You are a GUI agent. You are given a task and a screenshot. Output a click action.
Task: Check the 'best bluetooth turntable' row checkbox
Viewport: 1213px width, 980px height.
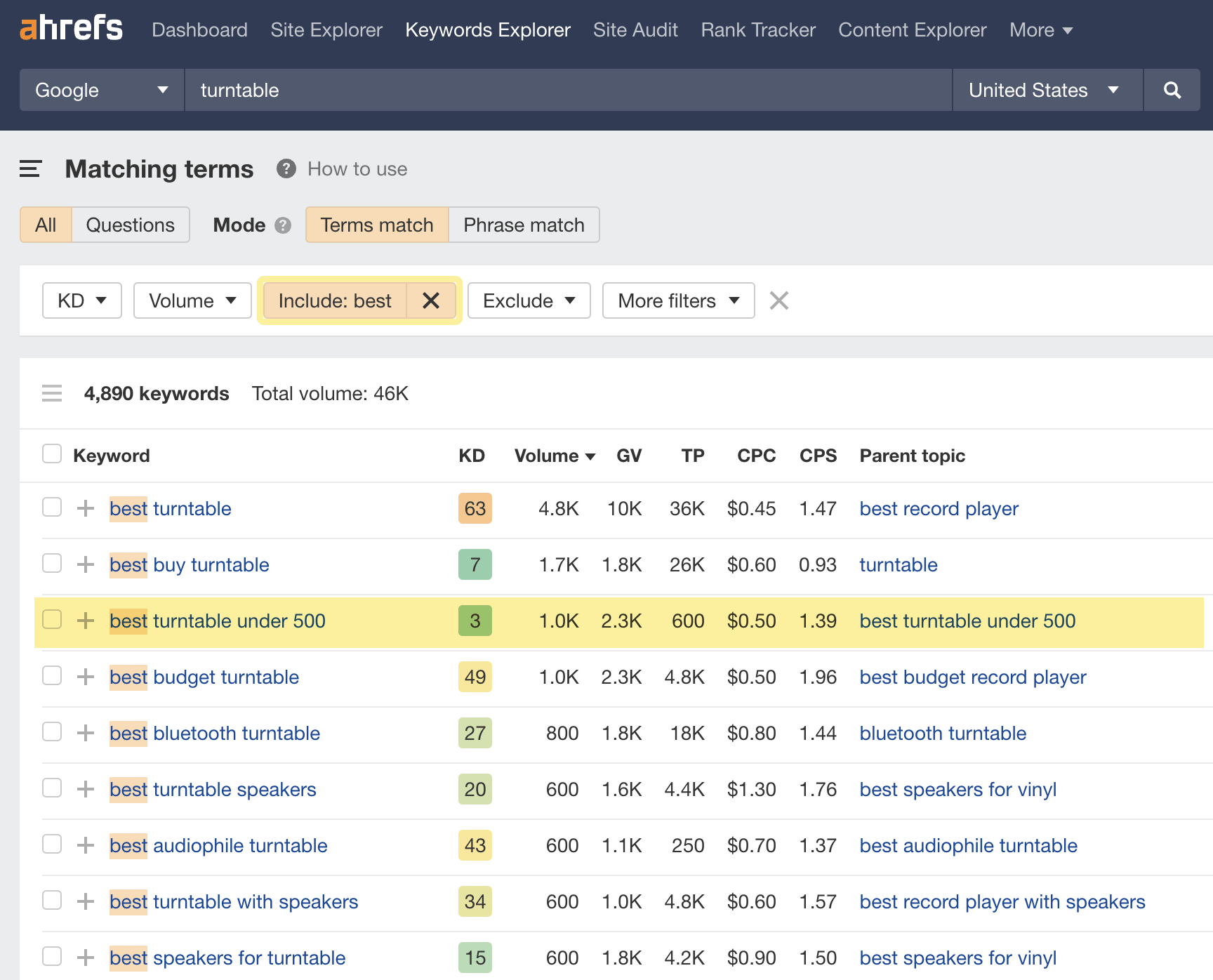(x=51, y=732)
